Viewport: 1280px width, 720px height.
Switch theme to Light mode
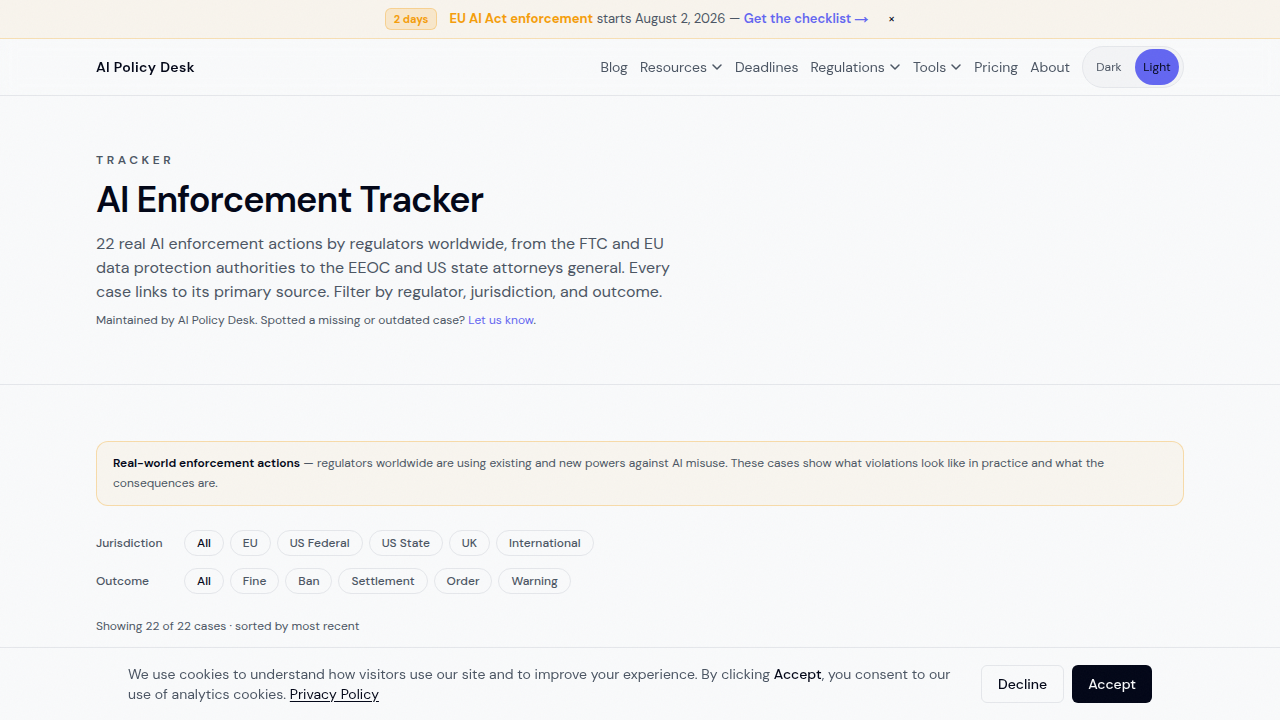[1157, 67]
